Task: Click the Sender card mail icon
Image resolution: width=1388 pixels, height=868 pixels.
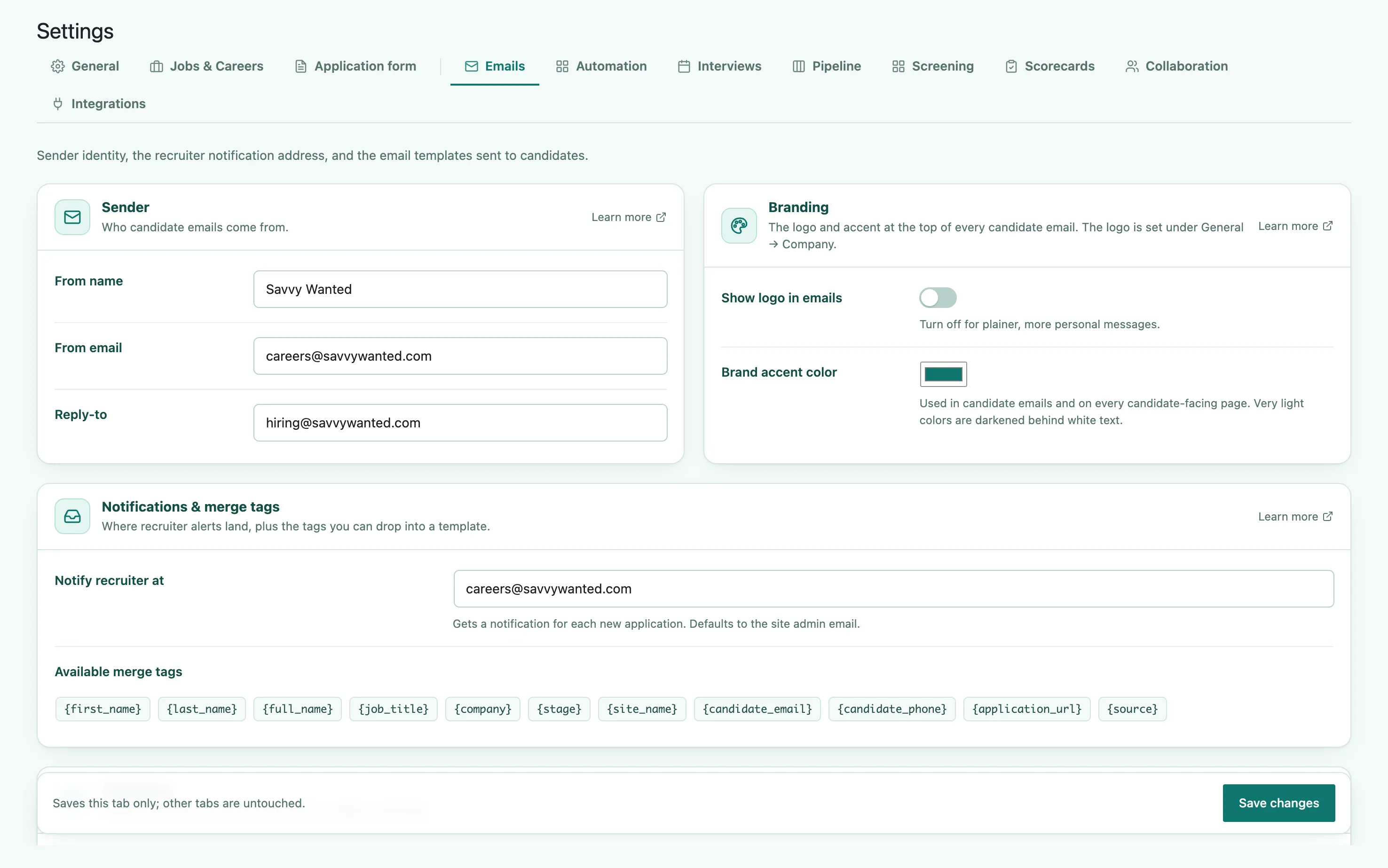Action: (x=72, y=217)
